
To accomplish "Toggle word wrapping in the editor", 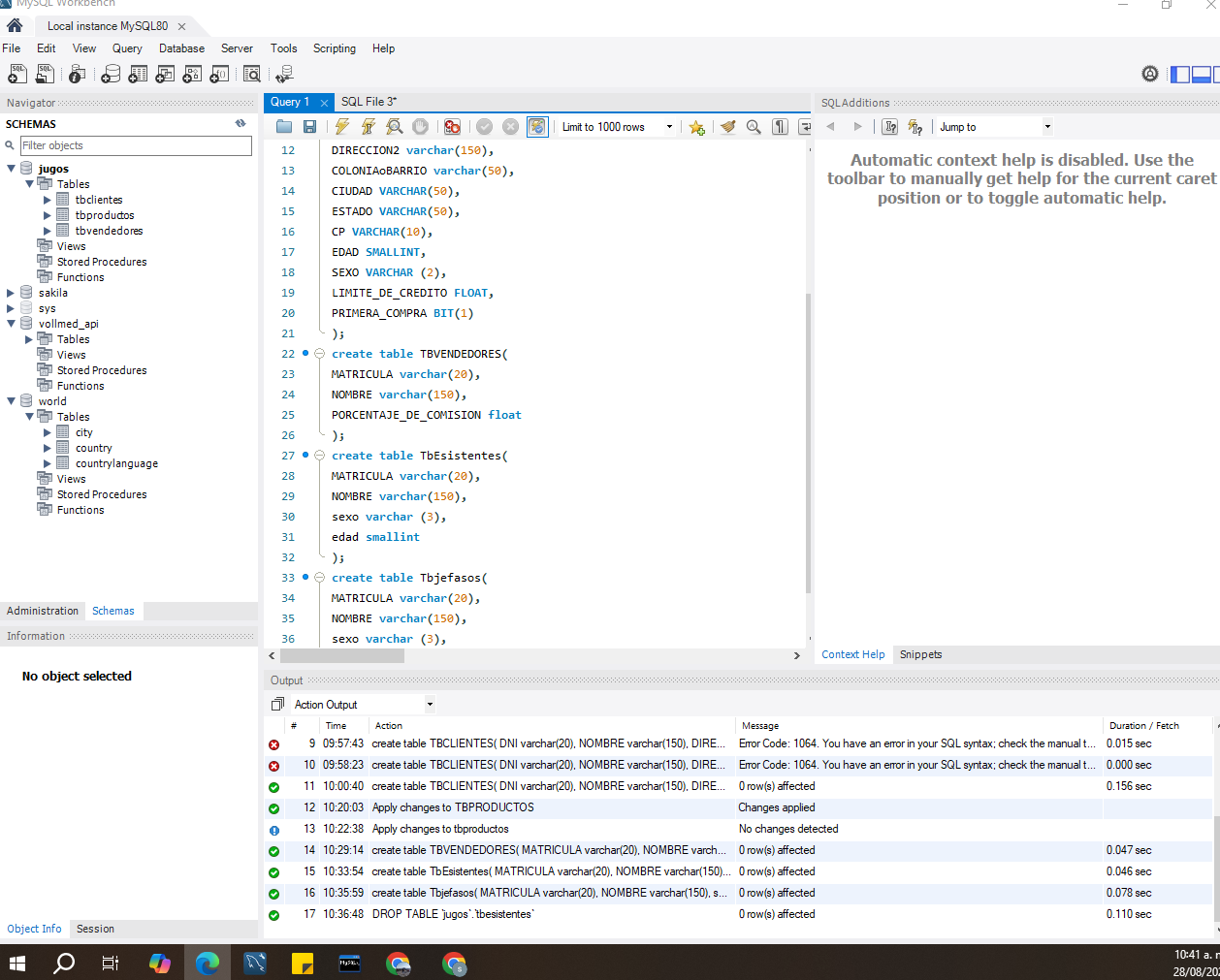I will pos(805,127).
